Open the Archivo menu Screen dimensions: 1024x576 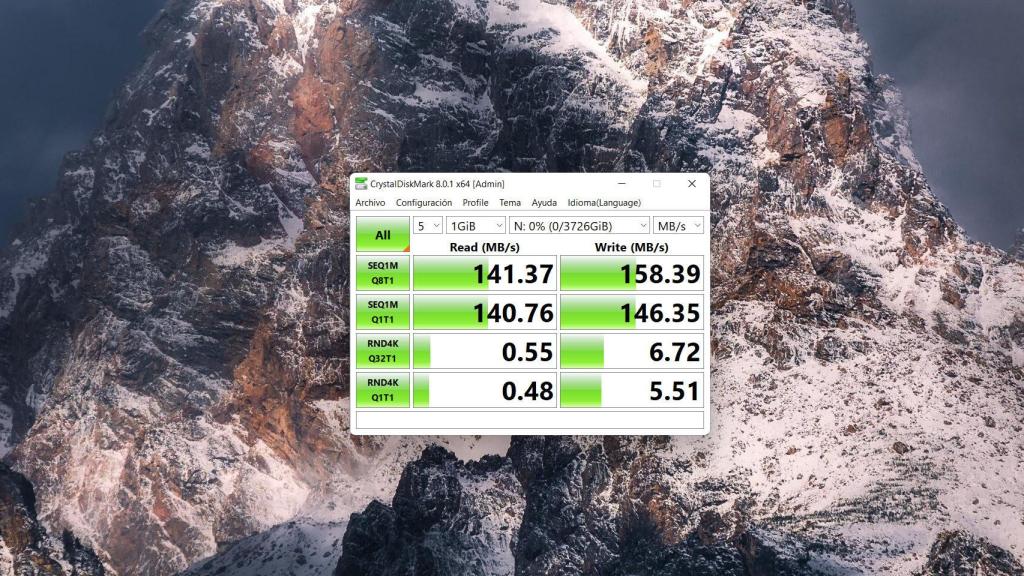tap(370, 203)
